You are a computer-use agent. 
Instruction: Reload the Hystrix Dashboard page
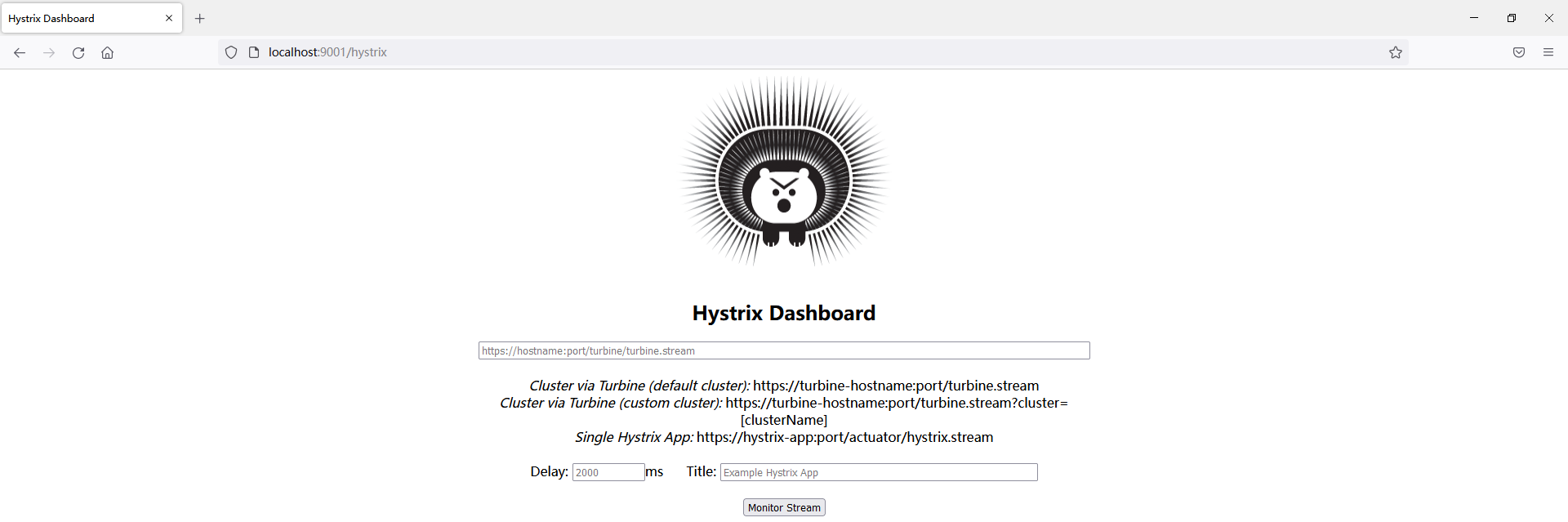(78, 52)
